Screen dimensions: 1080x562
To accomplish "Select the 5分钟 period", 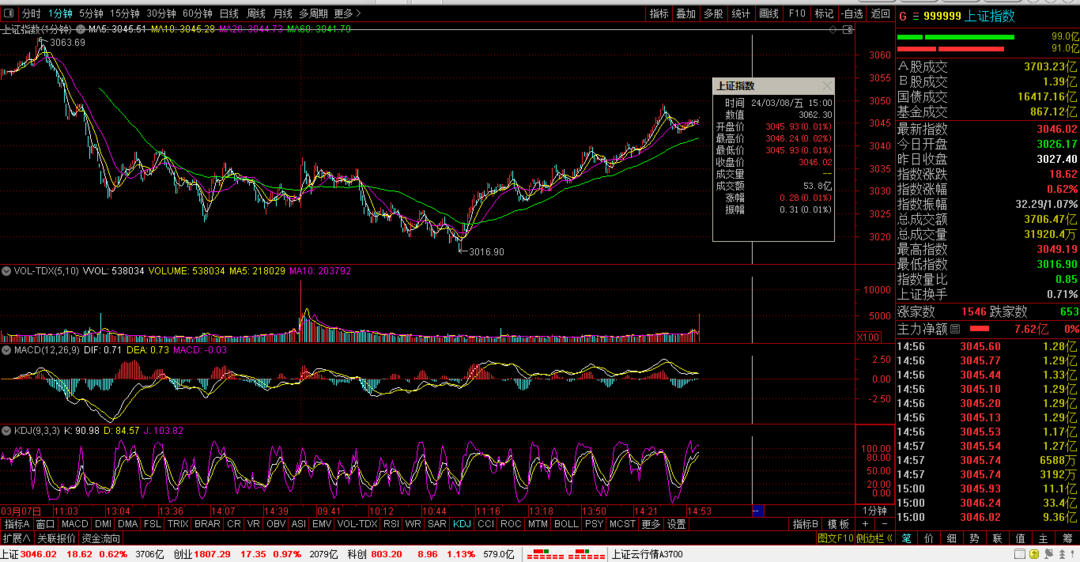I will tap(90, 13).
